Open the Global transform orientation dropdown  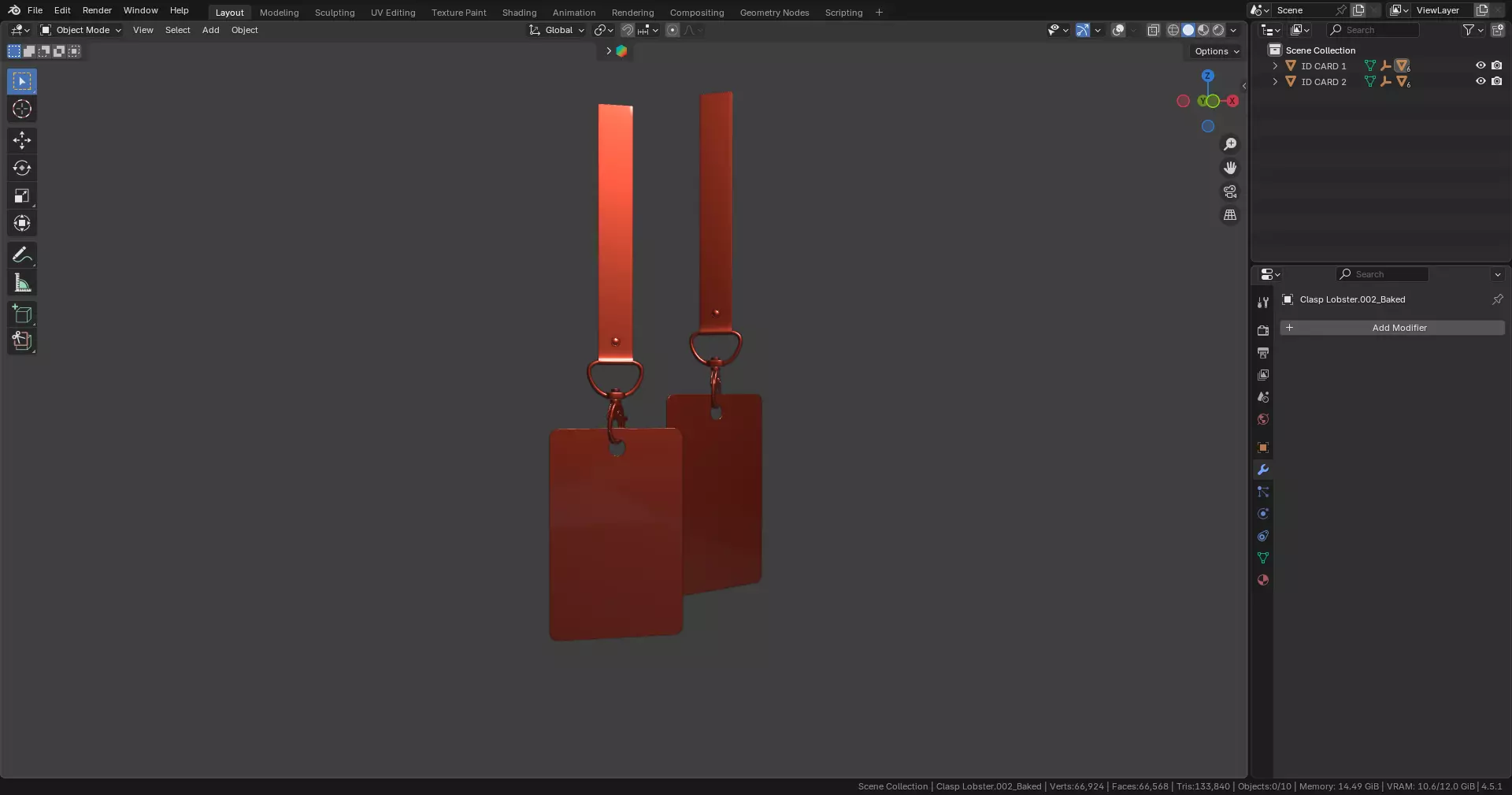(x=557, y=30)
